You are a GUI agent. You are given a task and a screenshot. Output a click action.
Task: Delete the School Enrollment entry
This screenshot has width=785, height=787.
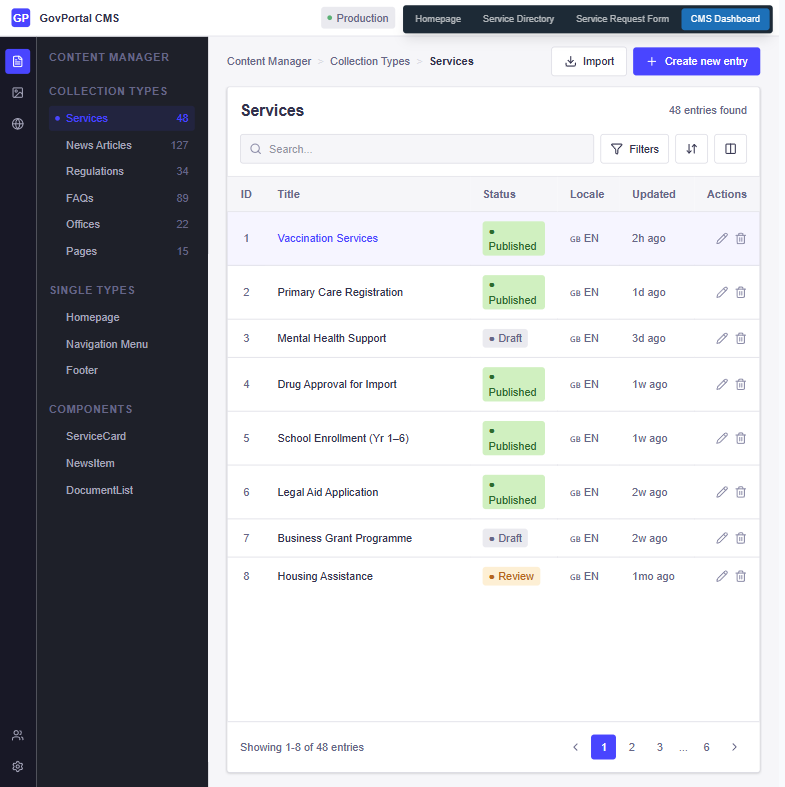coord(741,438)
